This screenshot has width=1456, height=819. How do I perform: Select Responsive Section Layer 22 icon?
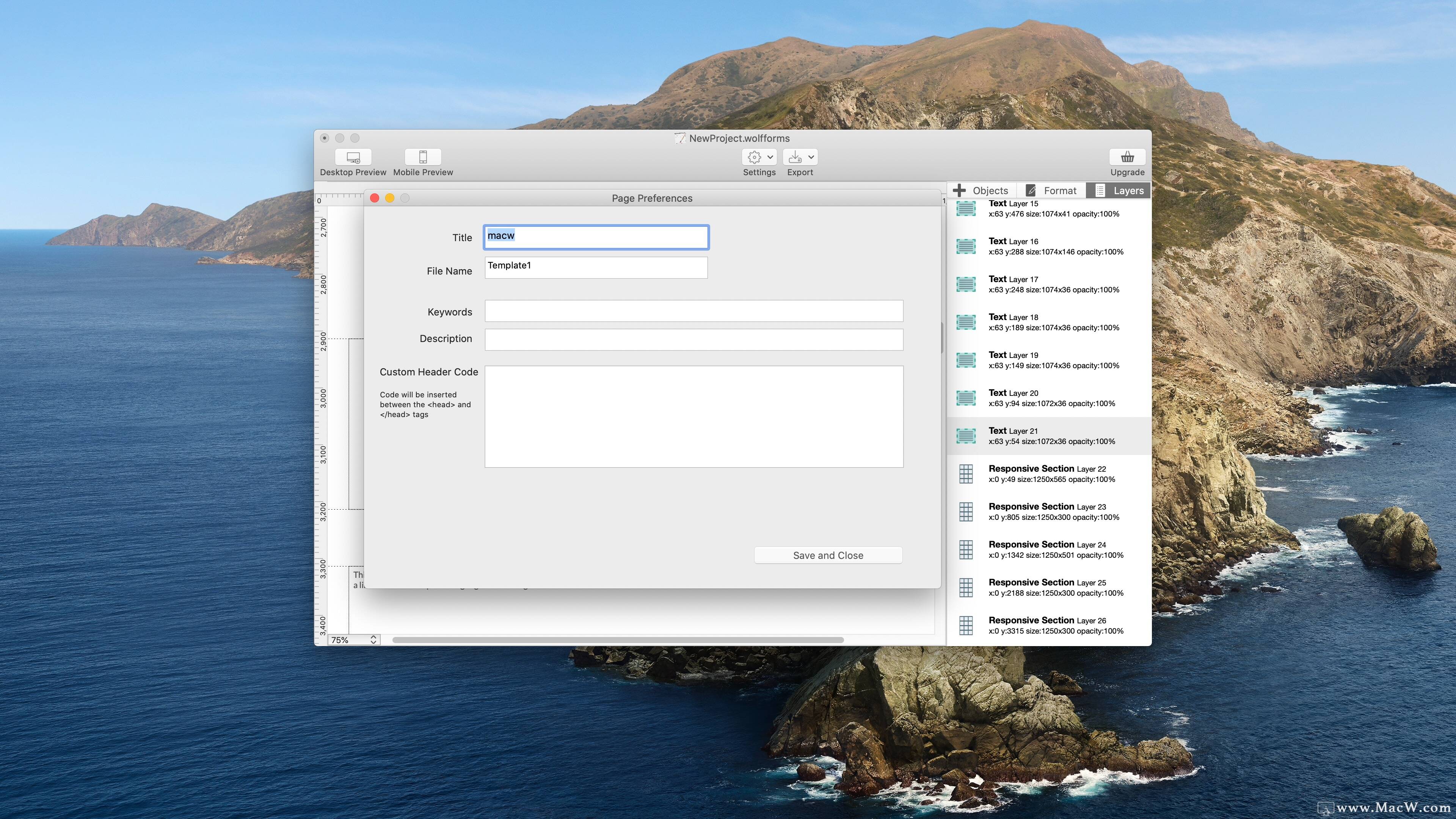pyautogui.click(x=966, y=474)
